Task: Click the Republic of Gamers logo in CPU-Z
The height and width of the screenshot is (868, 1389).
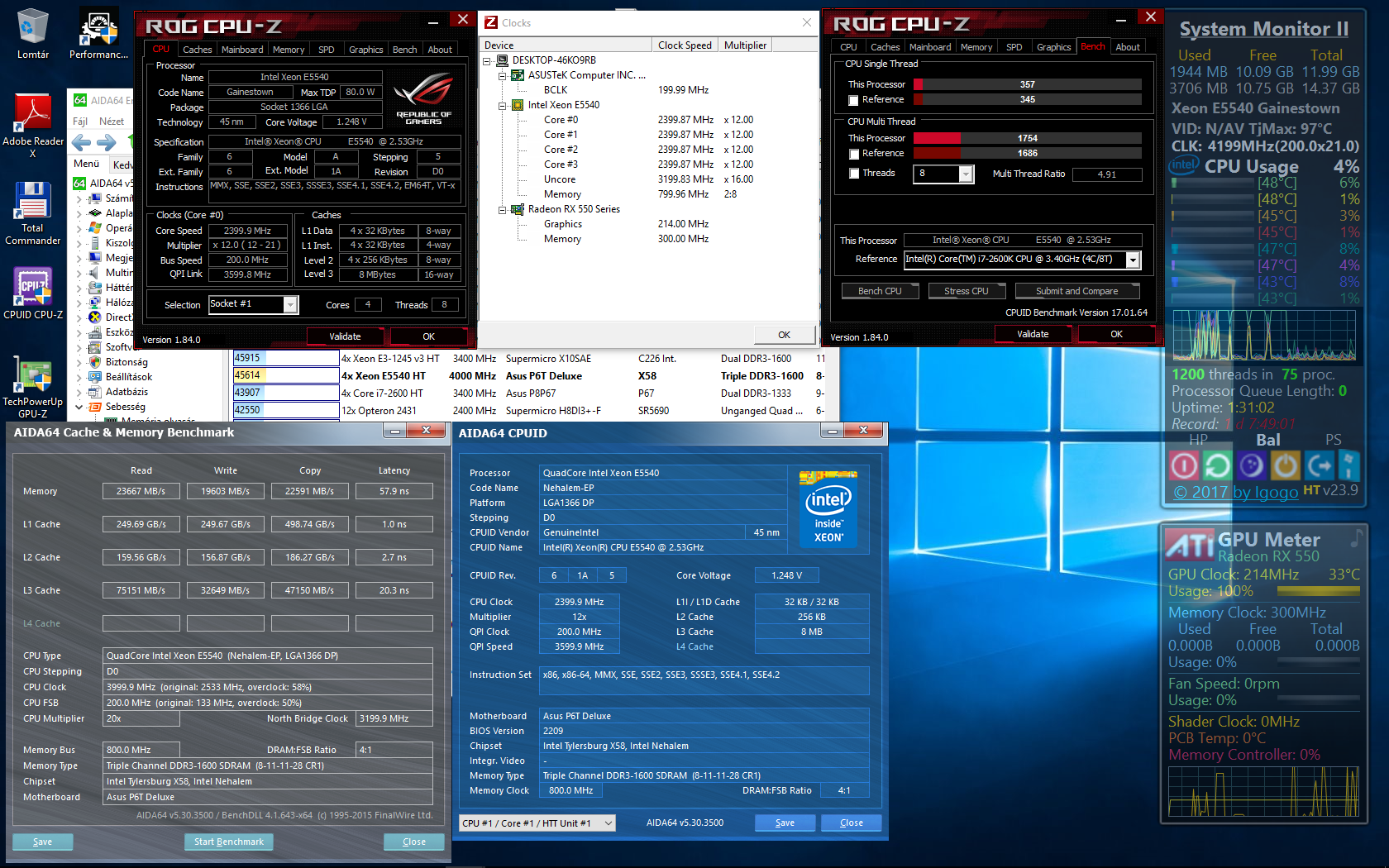Action: (x=423, y=99)
